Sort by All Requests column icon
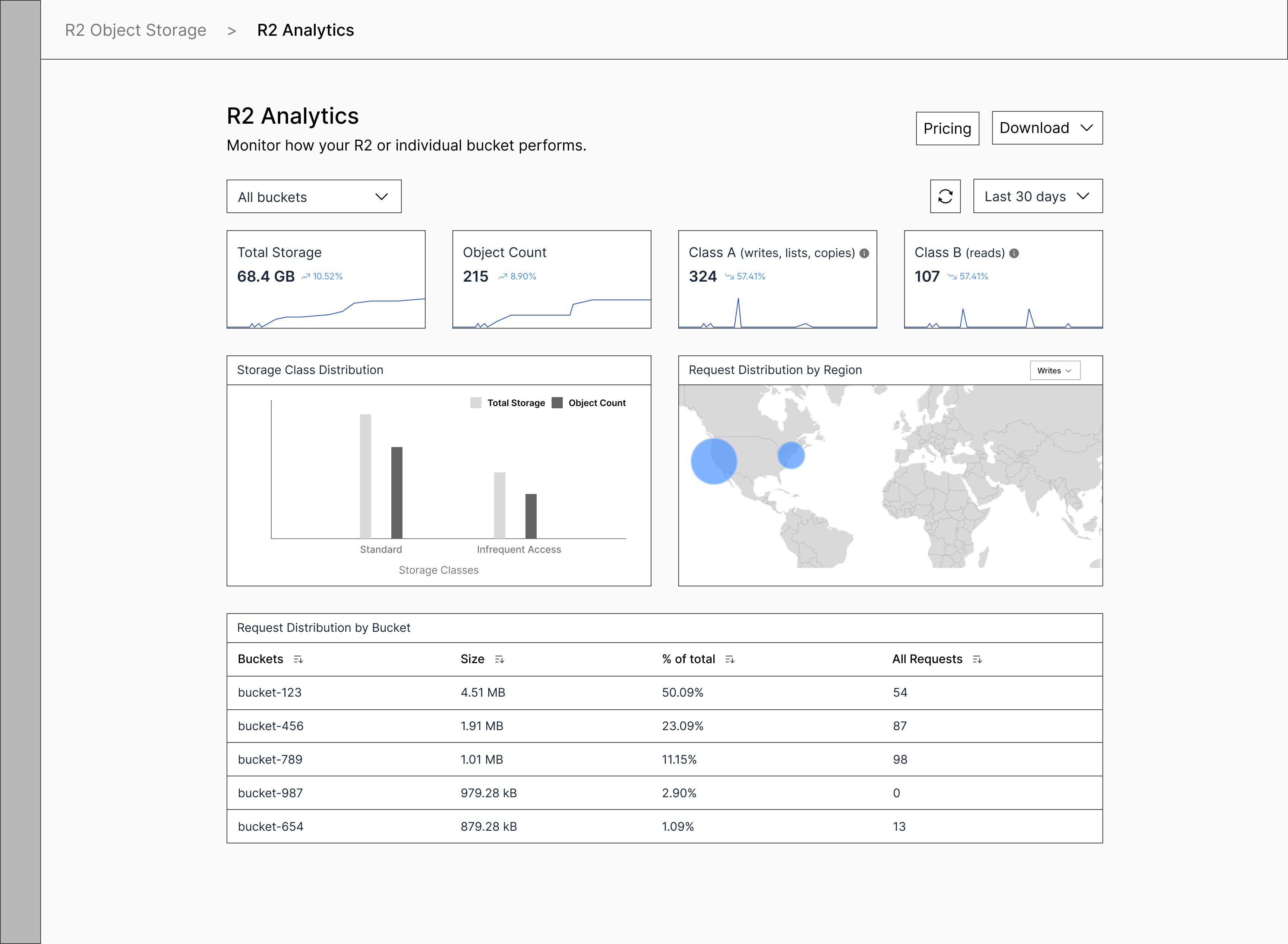Image resolution: width=1288 pixels, height=944 pixels. pyautogui.click(x=977, y=659)
